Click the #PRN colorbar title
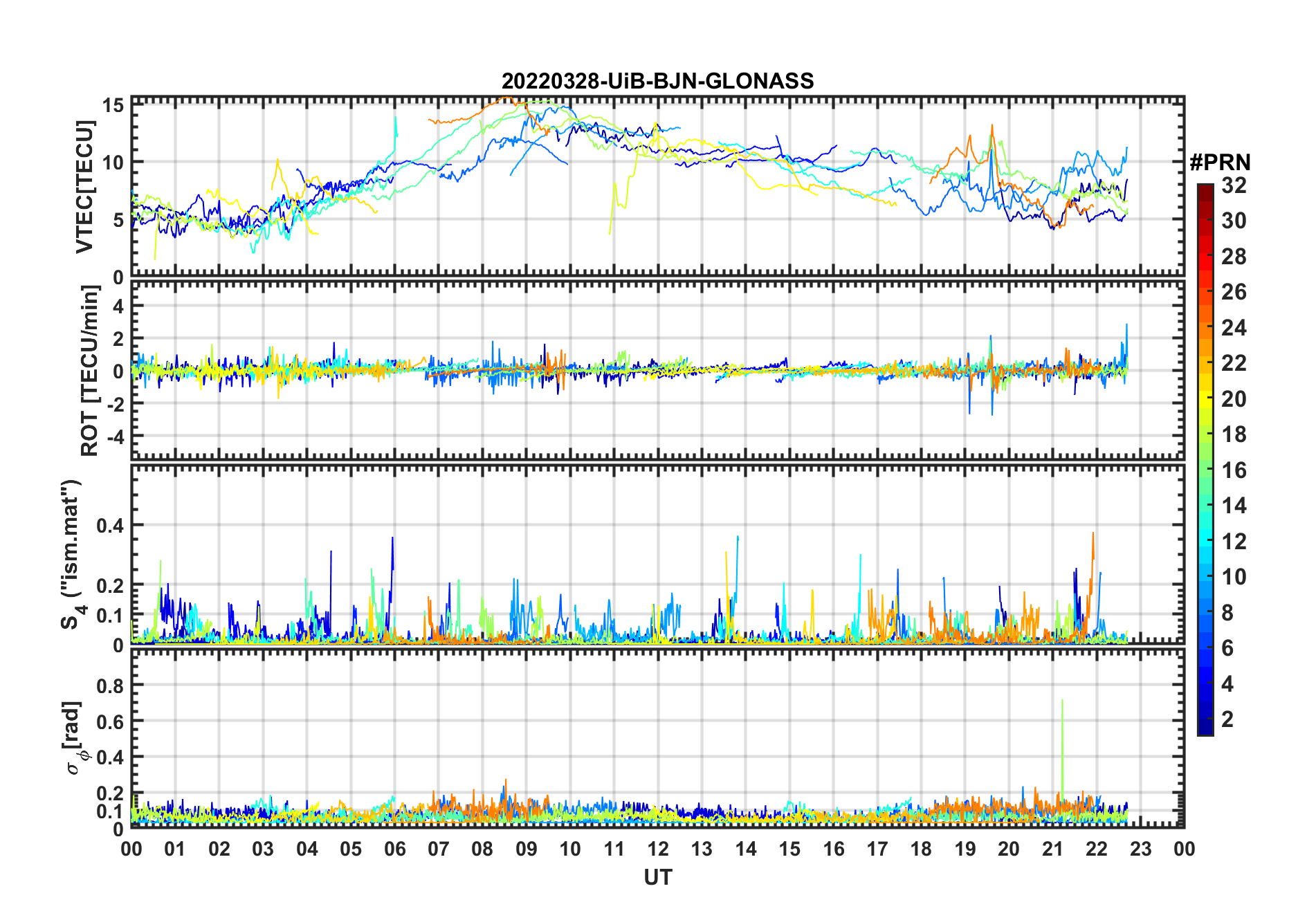The image size is (1316, 920). click(x=1220, y=163)
